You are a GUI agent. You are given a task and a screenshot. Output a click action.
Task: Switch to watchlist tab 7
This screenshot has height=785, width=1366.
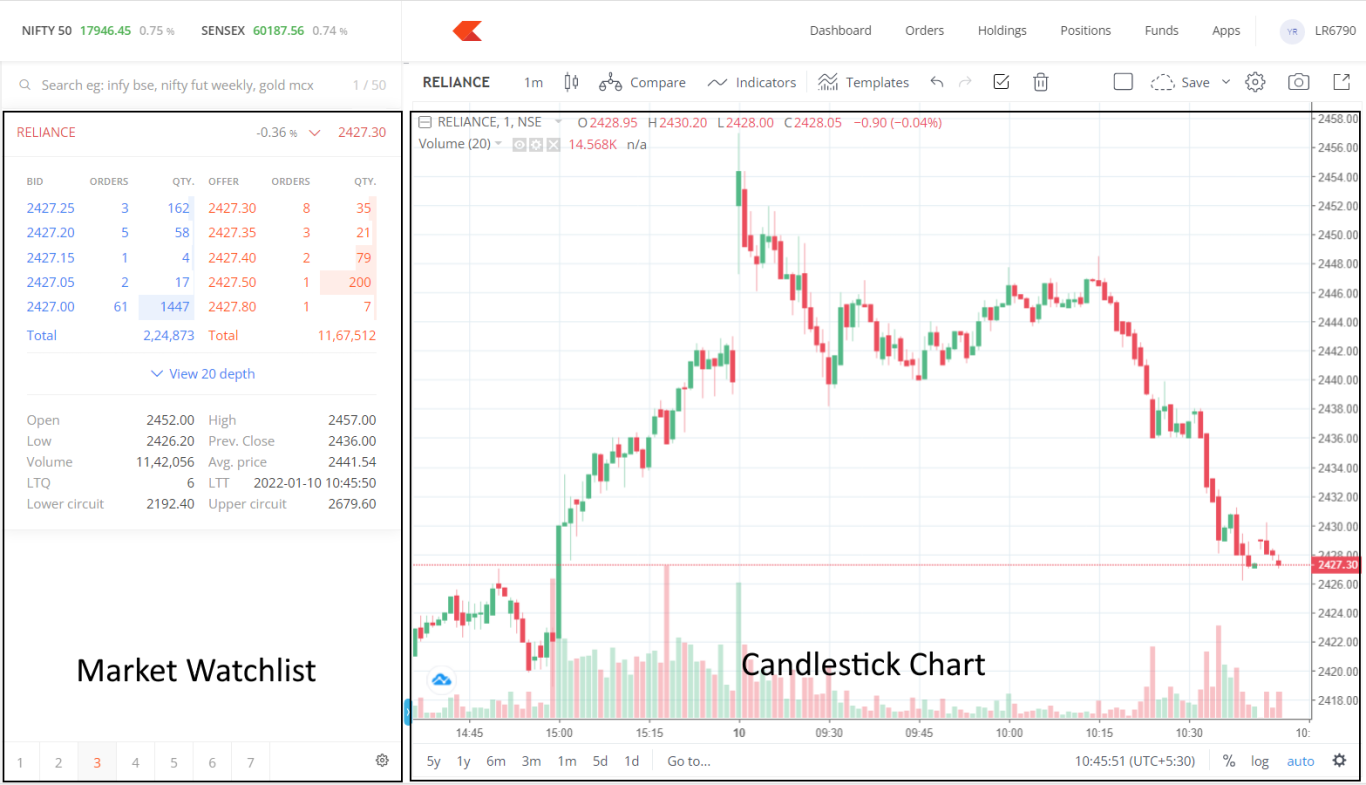pos(250,763)
